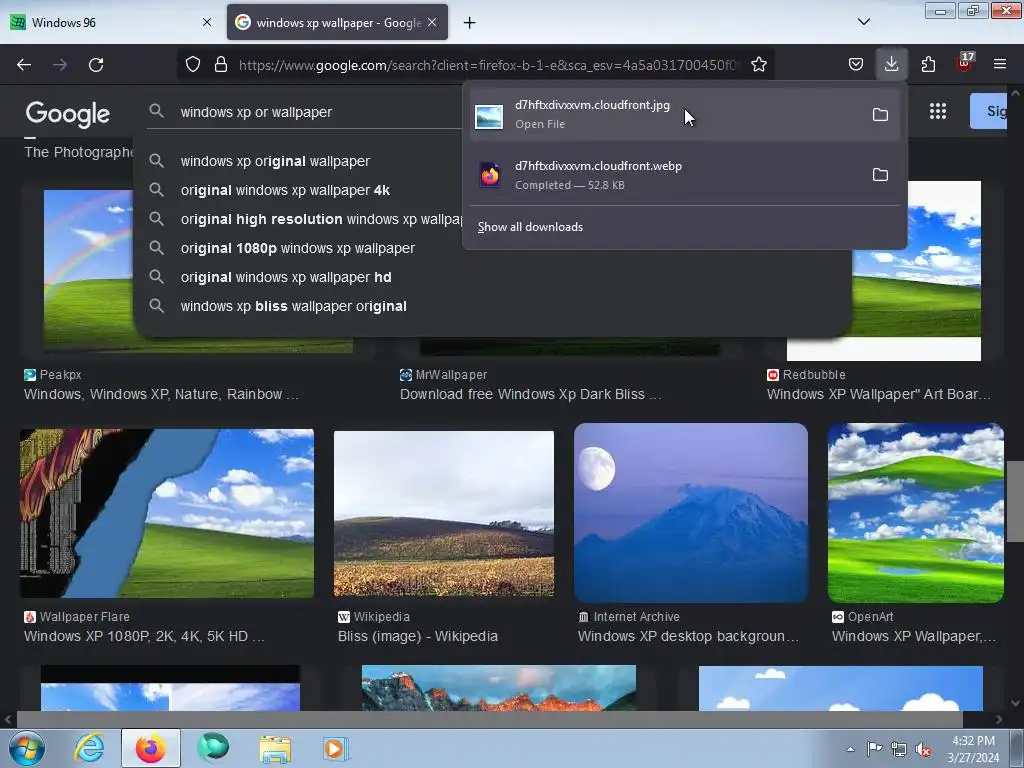Click the Firefox URL address bar
1024x768 pixels.
click(x=487, y=65)
